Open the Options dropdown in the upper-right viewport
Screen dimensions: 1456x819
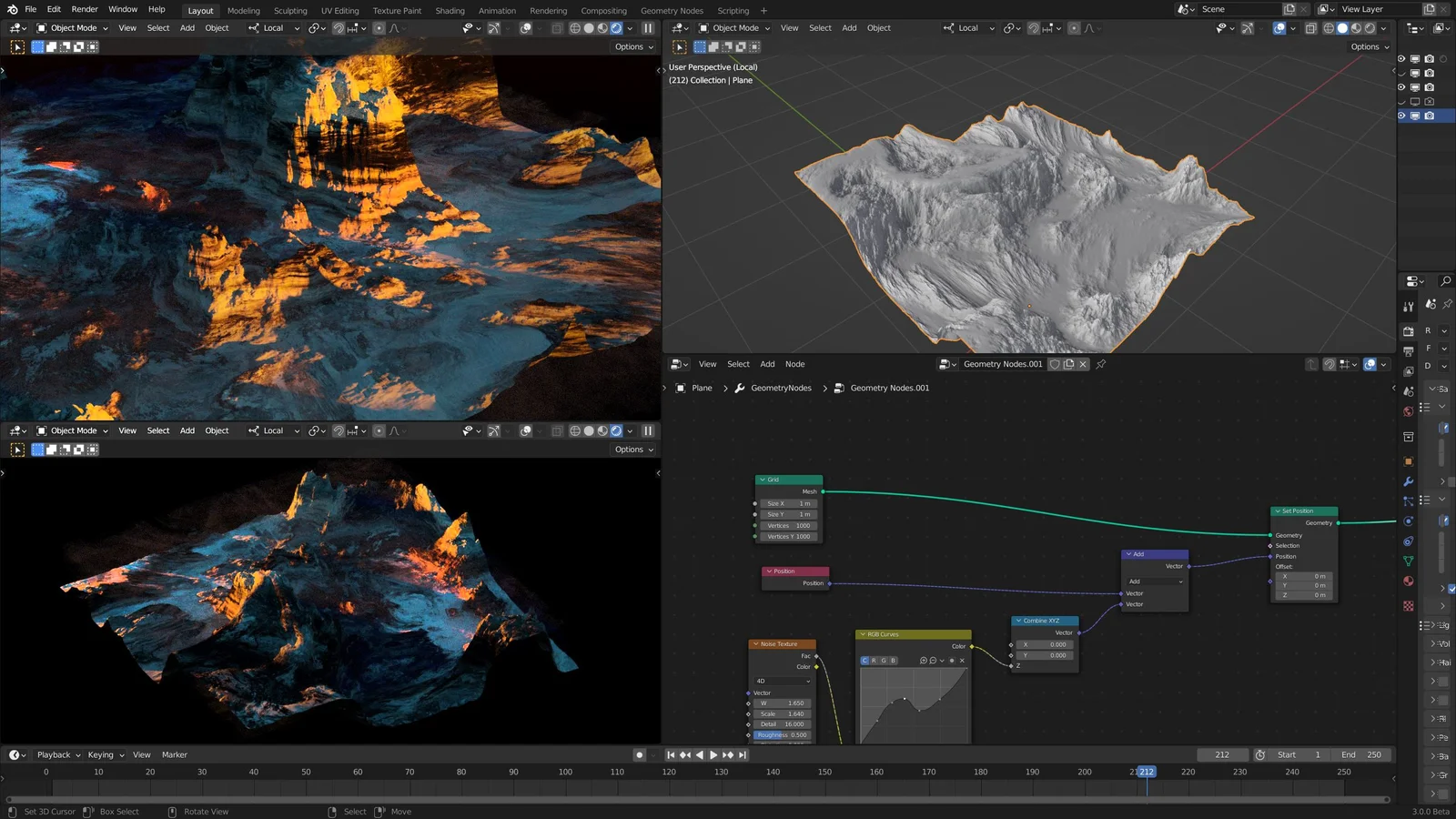1370,46
